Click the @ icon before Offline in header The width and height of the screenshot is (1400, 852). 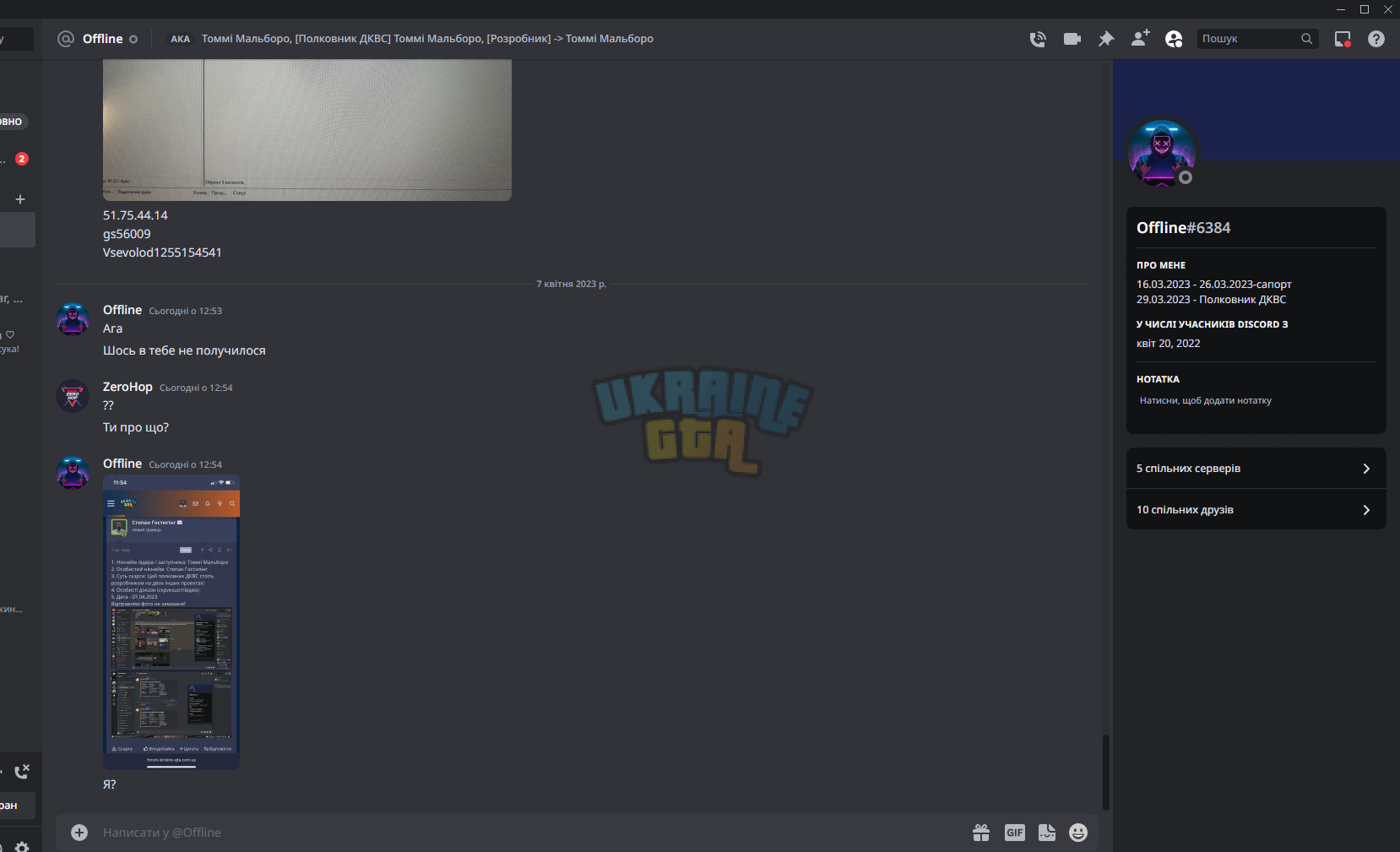[x=66, y=39]
